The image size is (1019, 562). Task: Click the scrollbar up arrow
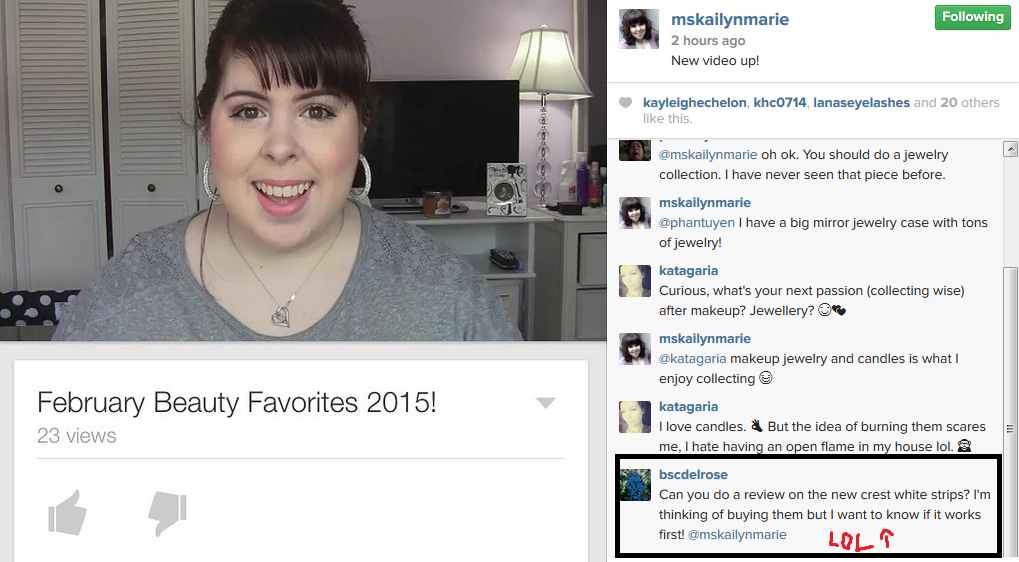pos(1011,149)
